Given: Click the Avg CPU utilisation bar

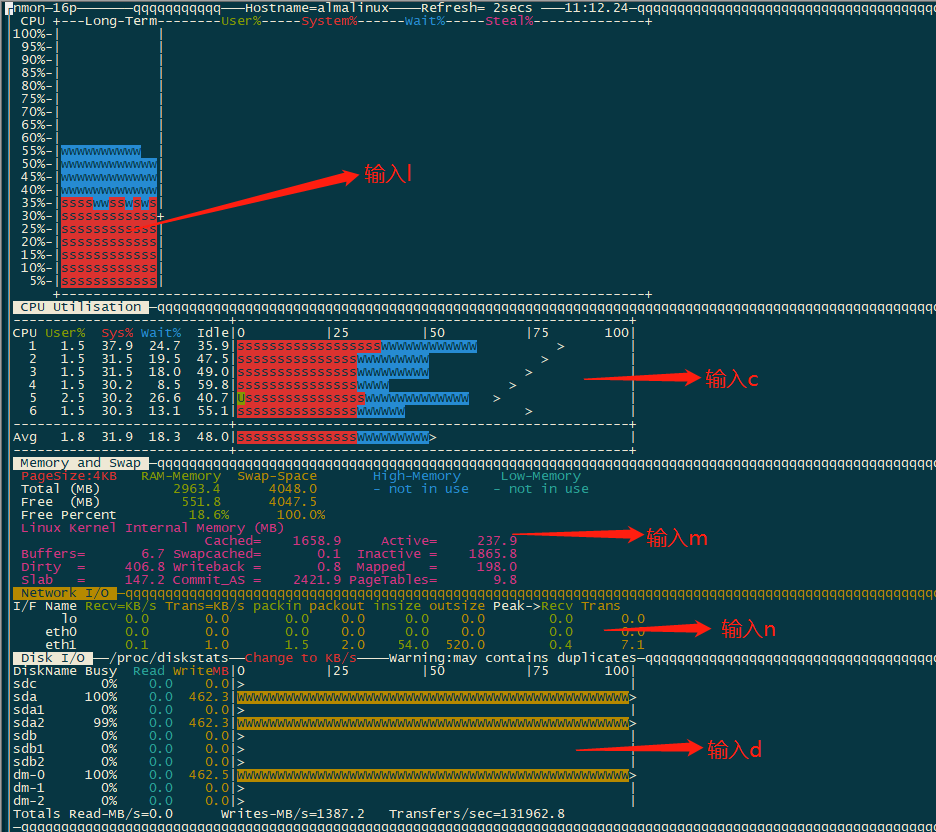Looking at the screenshot, I should (333, 437).
